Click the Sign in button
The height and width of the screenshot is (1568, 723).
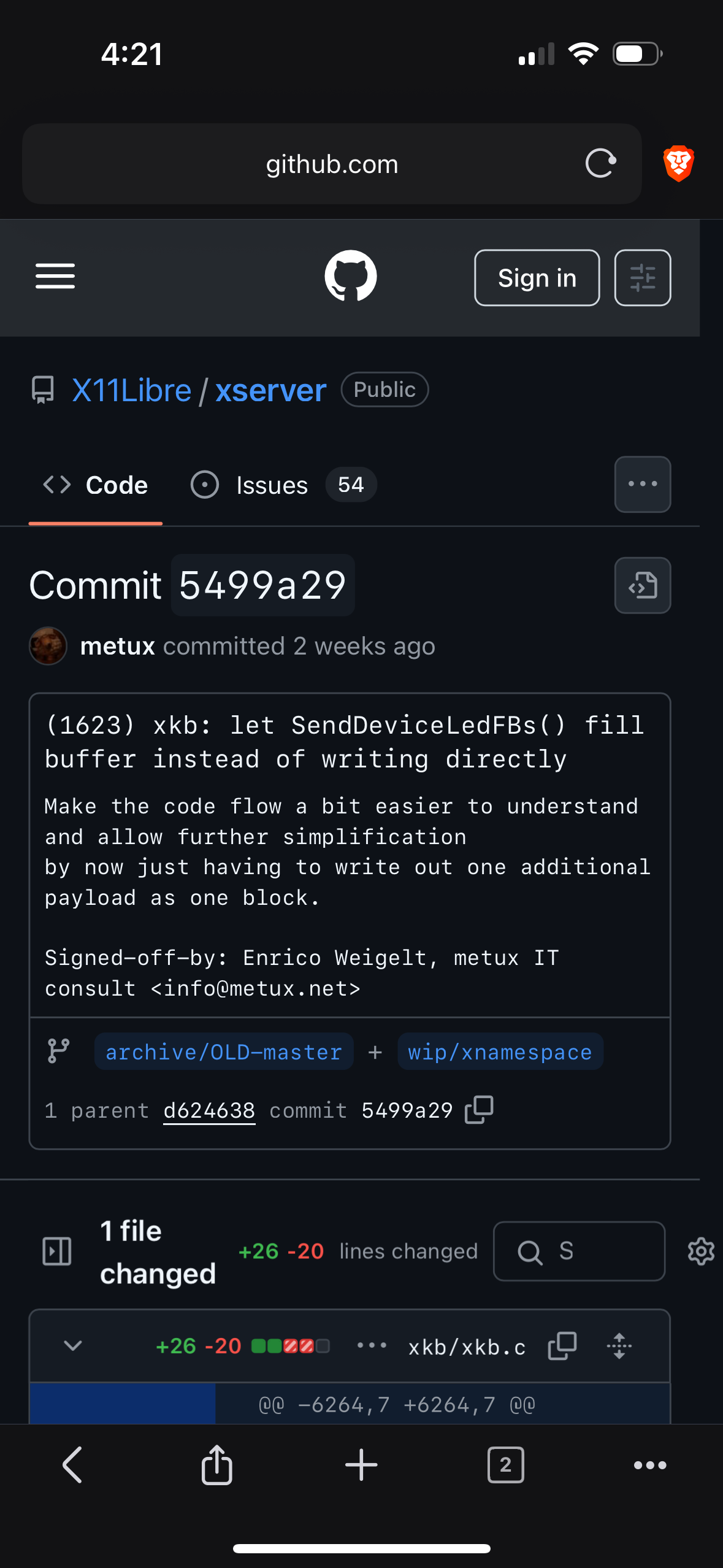pos(537,278)
